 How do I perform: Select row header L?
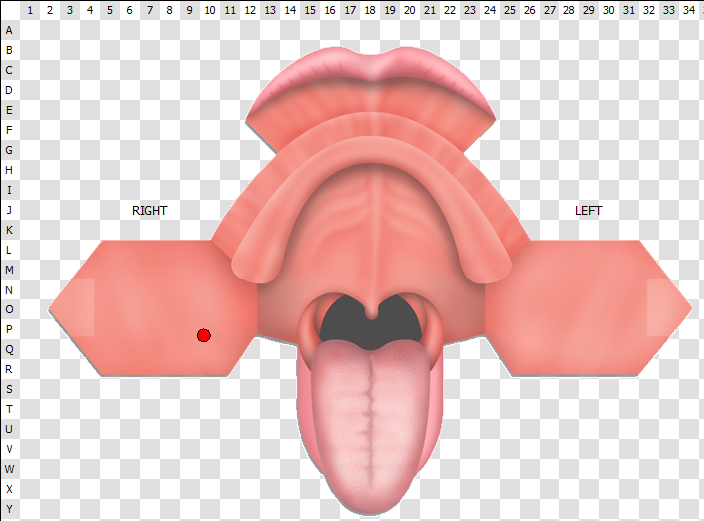tap(9, 250)
